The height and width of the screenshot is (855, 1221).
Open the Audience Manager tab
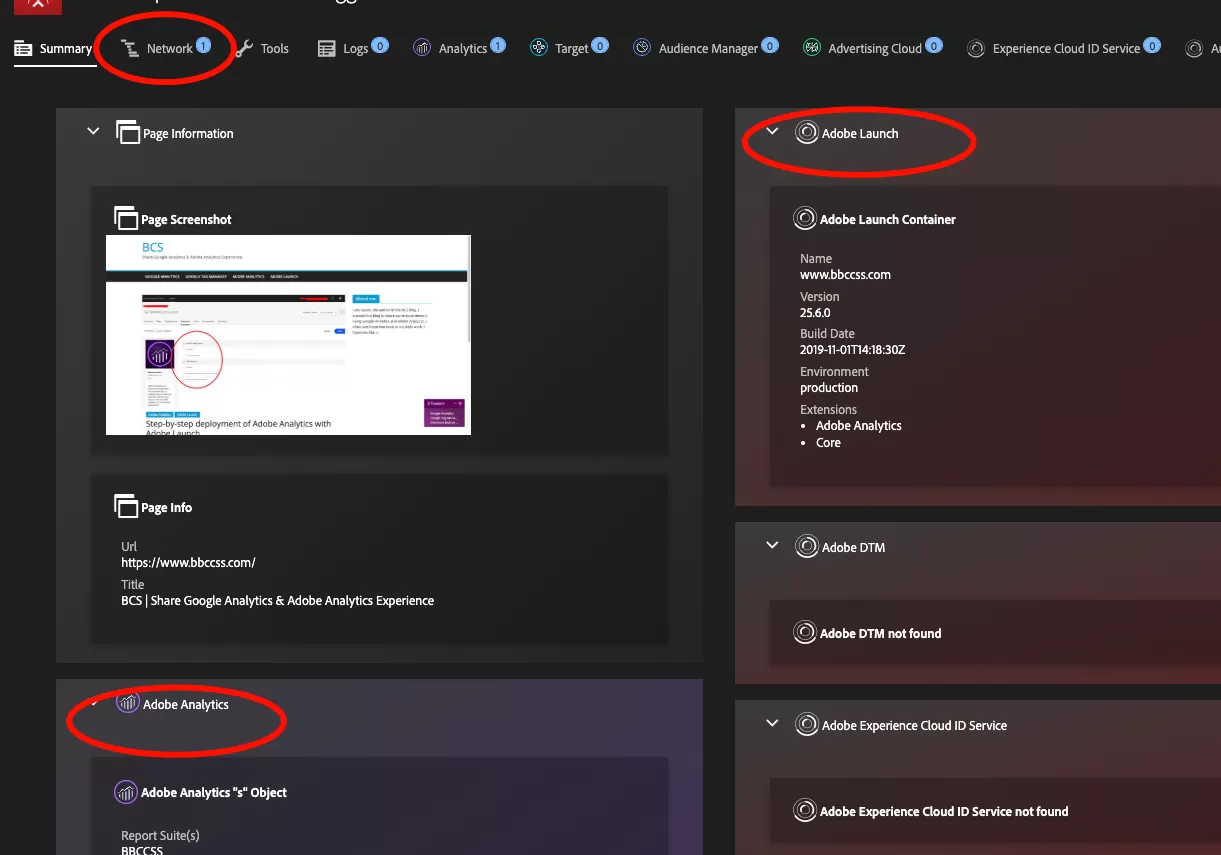click(x=705, y=48)
